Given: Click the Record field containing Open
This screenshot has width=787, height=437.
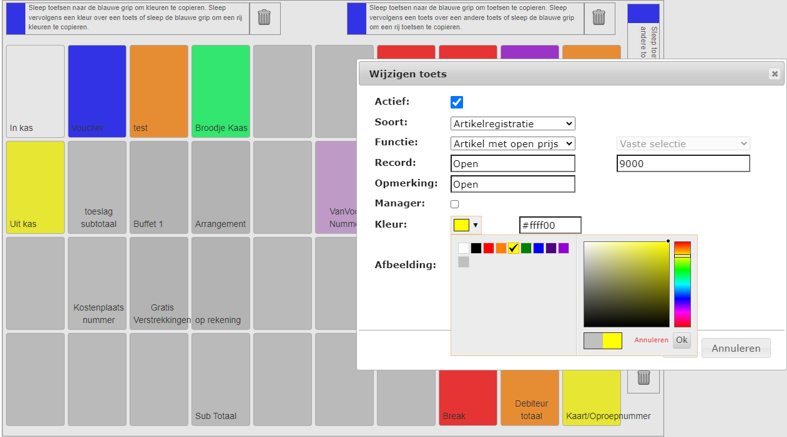Looking at the screenshot, I should point(512,164).
